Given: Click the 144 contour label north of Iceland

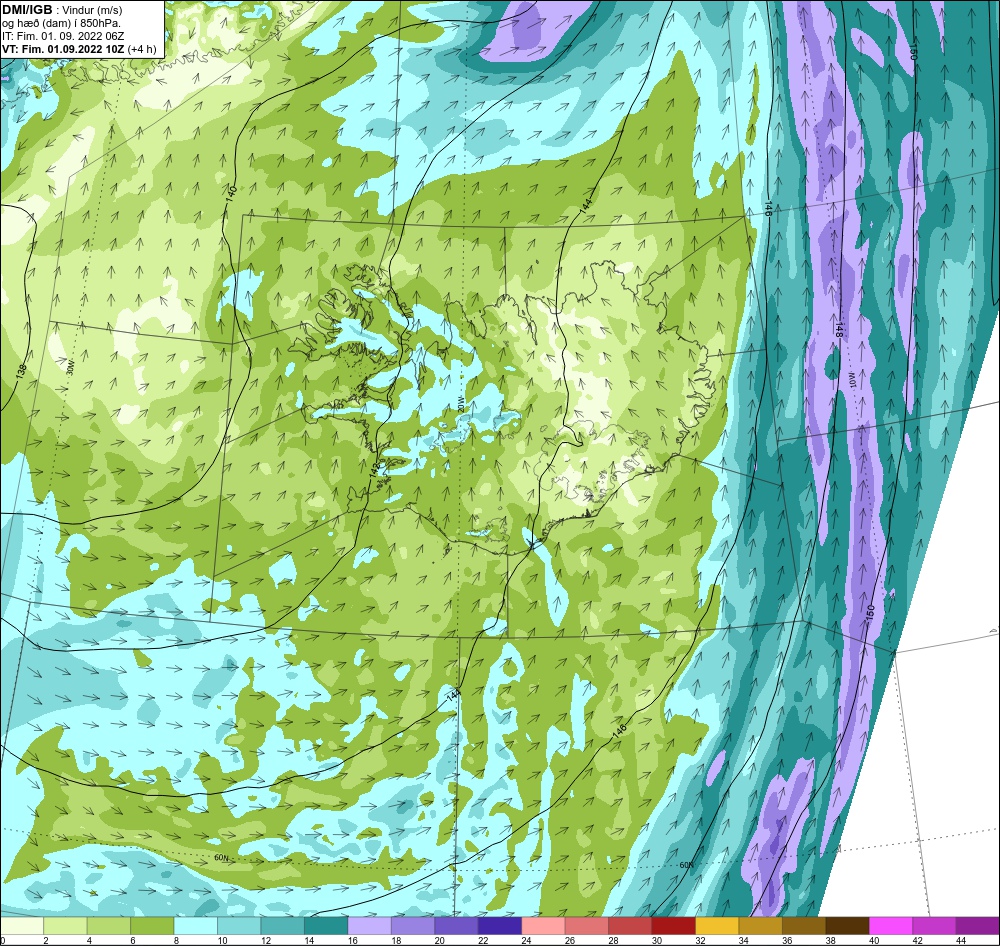Looking at the screenshot, I should point(586,205).
